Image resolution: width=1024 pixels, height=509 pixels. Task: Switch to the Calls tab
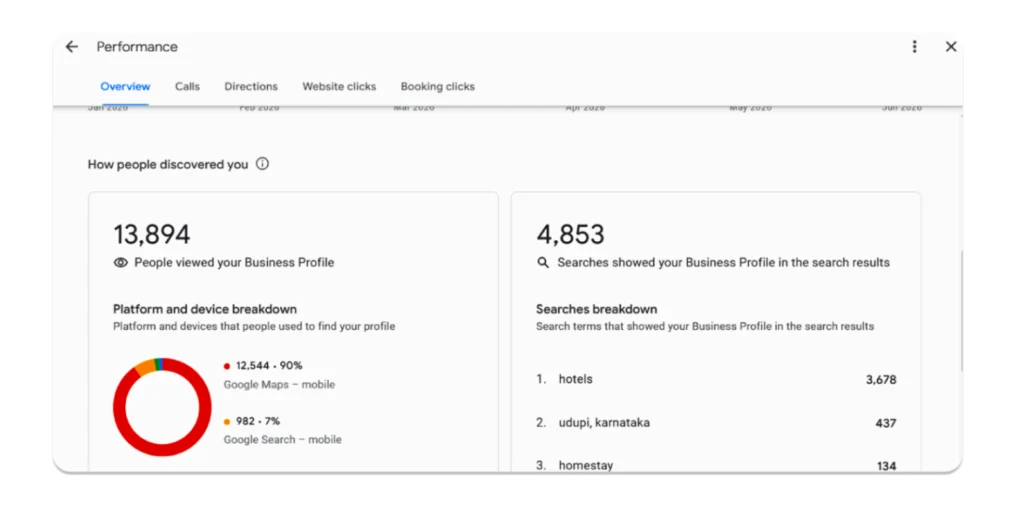click(x=187, y=86)
